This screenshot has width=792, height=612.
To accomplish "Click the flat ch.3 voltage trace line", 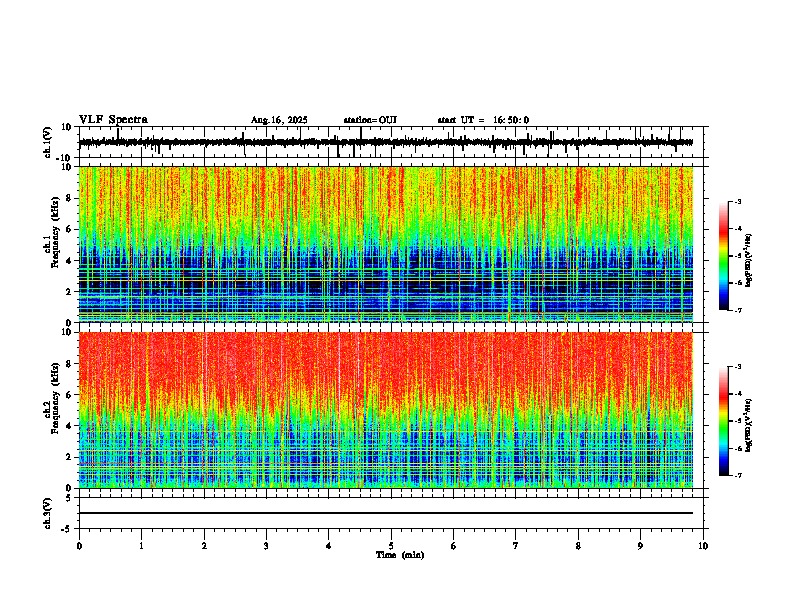I will click(386, 513).
